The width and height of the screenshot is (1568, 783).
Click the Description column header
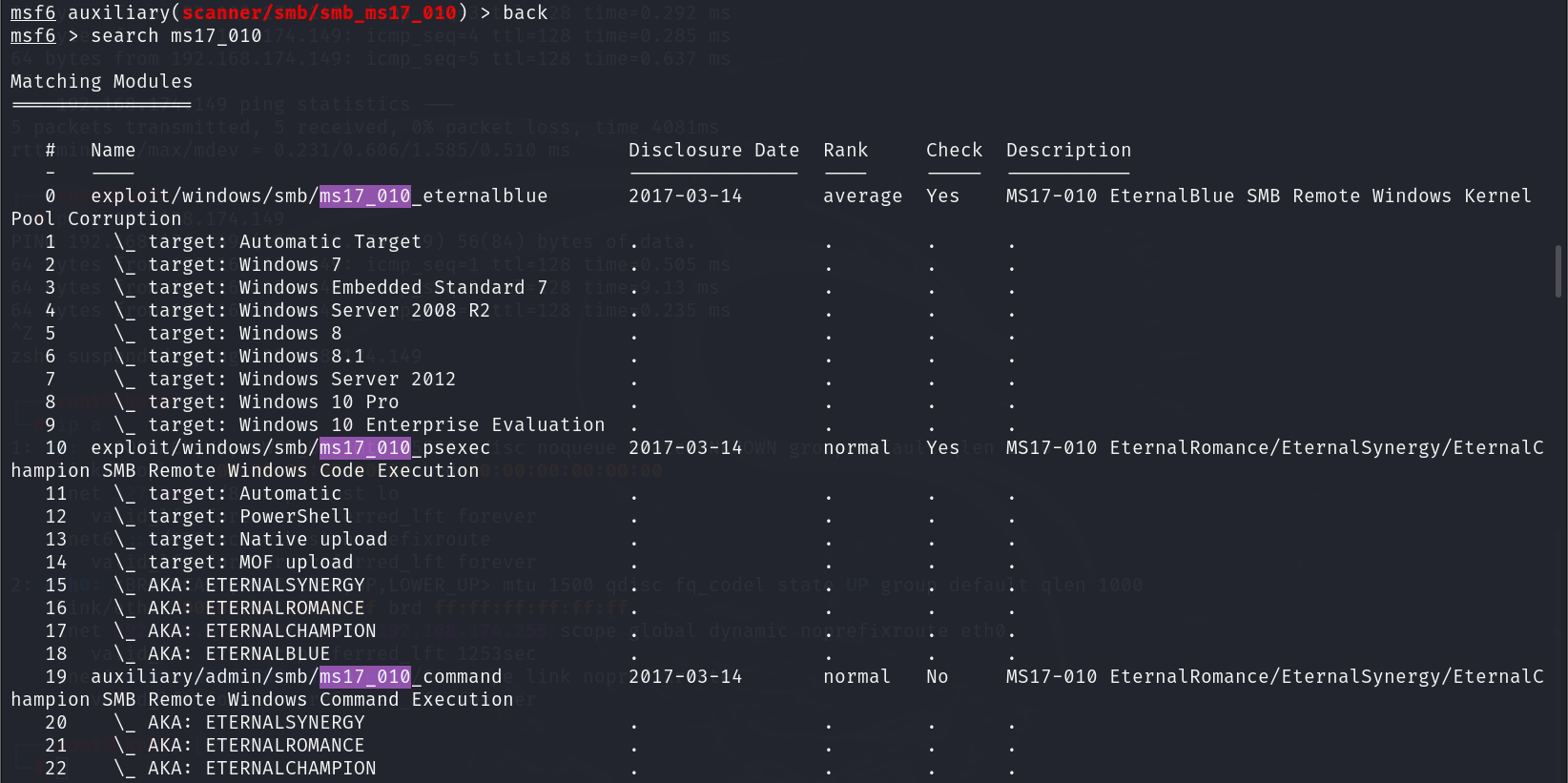(x=1068, y=151)
